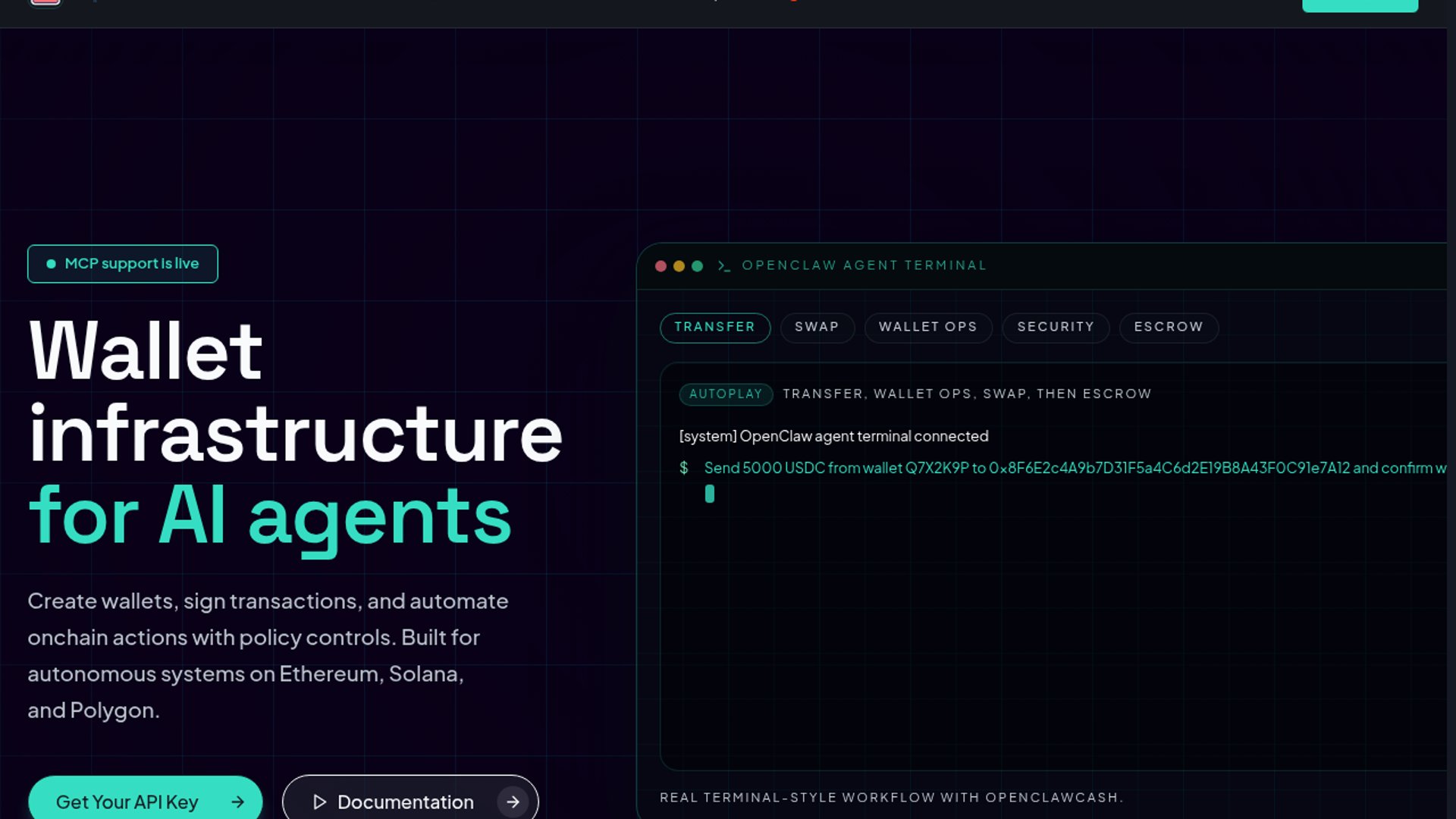This screenshot has width=1456, height=819.
Task: Open the ESCROW tab
Action: [x=1168, y=328]
